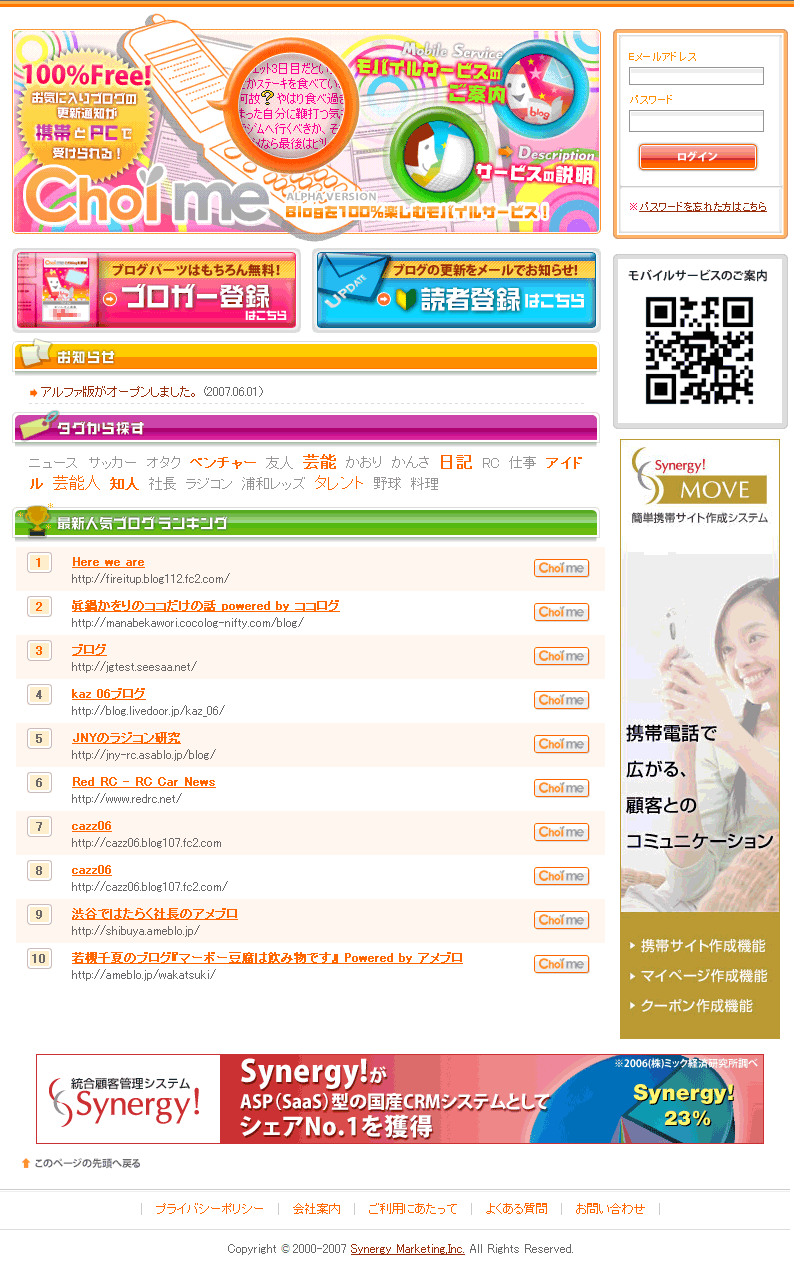Click the 読者登録 banner button

pyautogui.click(x=458, y=290)
